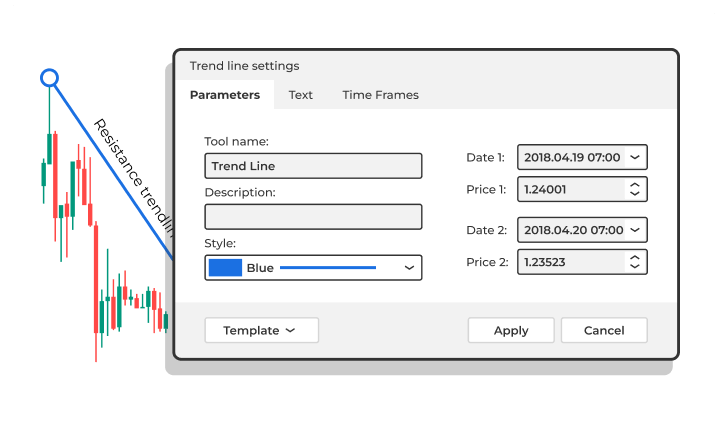Open the Time Frames tab

380,95
